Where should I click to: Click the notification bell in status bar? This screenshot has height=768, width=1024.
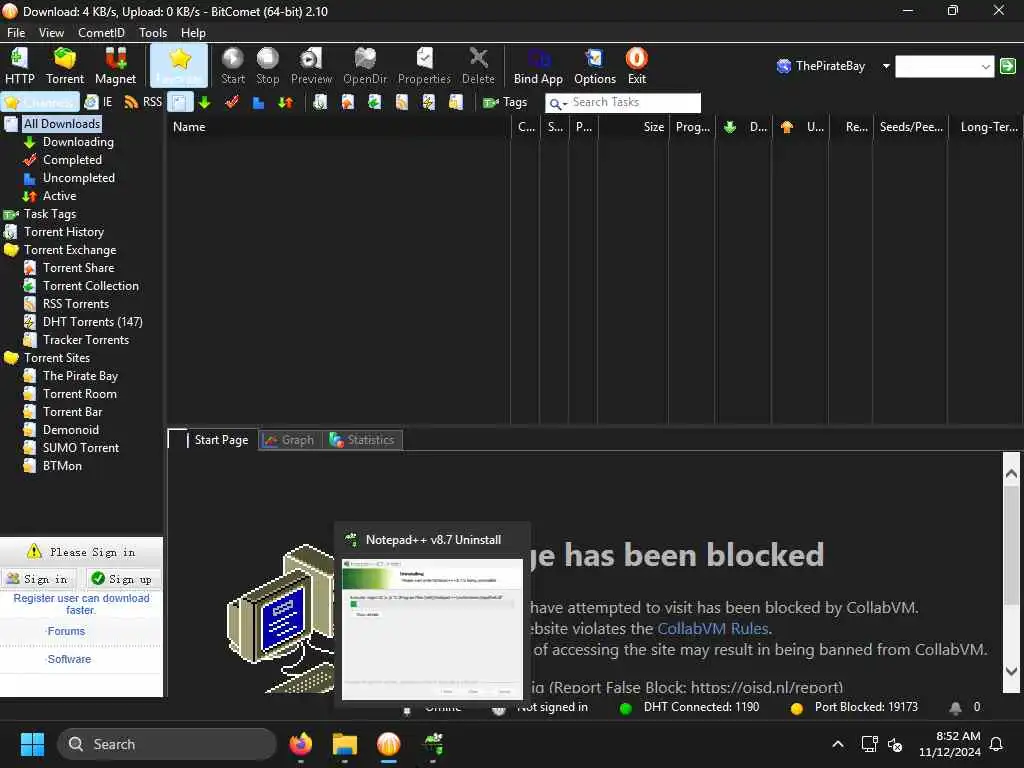click(x=955, y=707)
